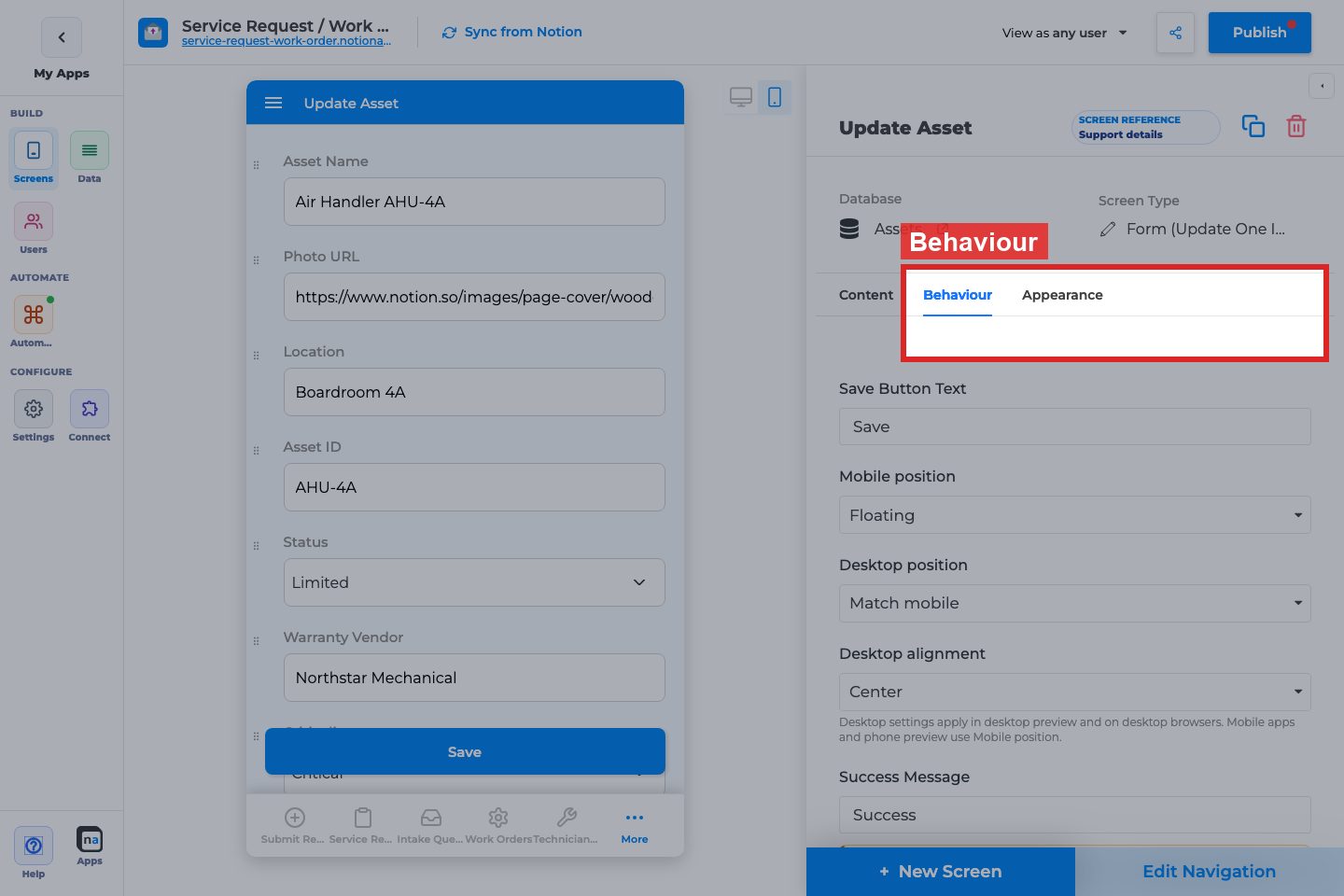Click Edit Navigation
Viewport: 1344px width, 896px height.
[1210, 872]
